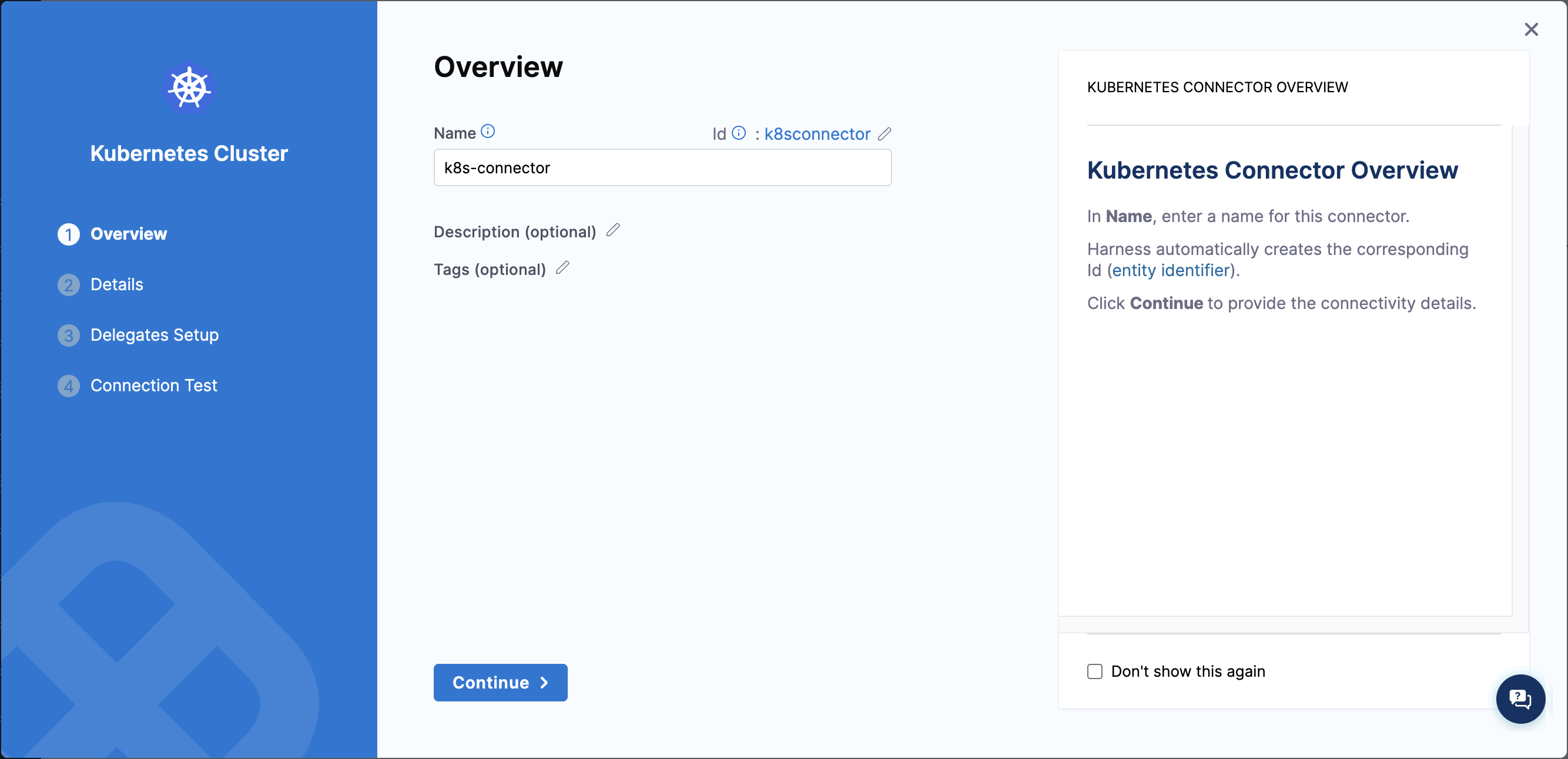Select the Connection Test step
The height and width of the screenshot is (759, 1568).
click(x=153, y=385)
